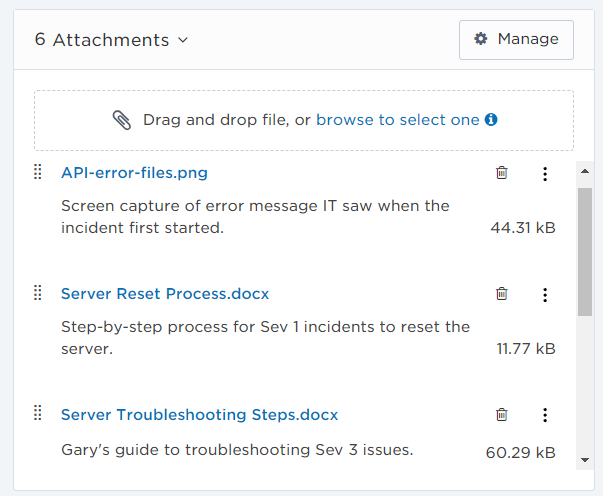The height and width of the screenshot is (496, 603).
Task: Open more options for Server Troubleshooting Steps.docx
Action: point(545,415)
